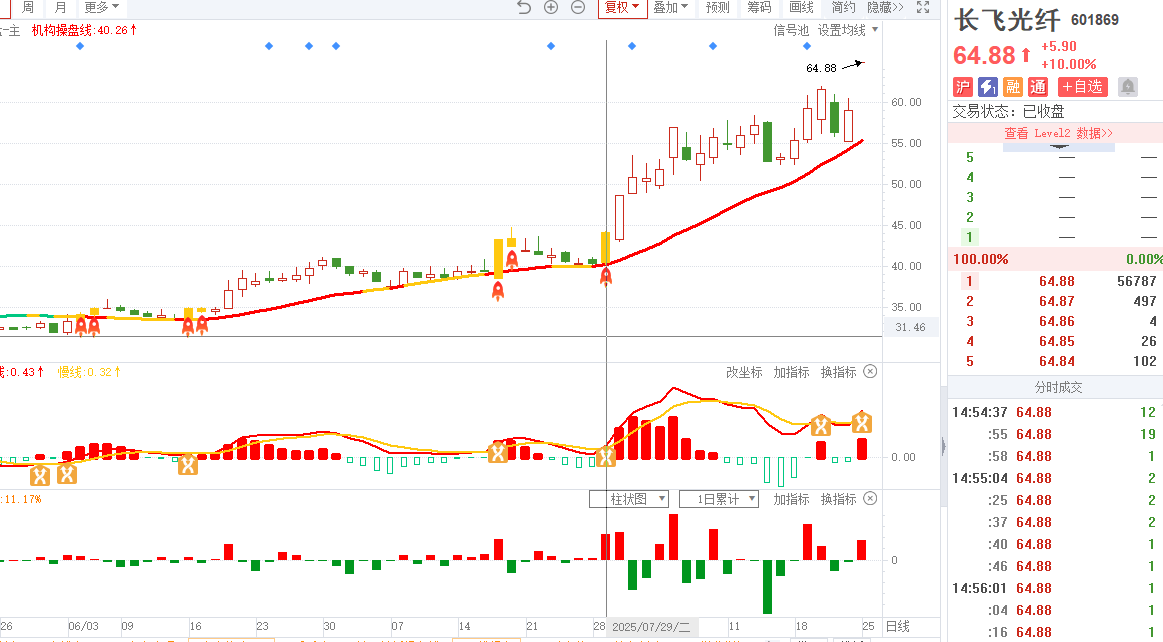Zoom out the chart with minus icon
The height and width of the screenshot is (642, 1163).
(x=578, y=7)
